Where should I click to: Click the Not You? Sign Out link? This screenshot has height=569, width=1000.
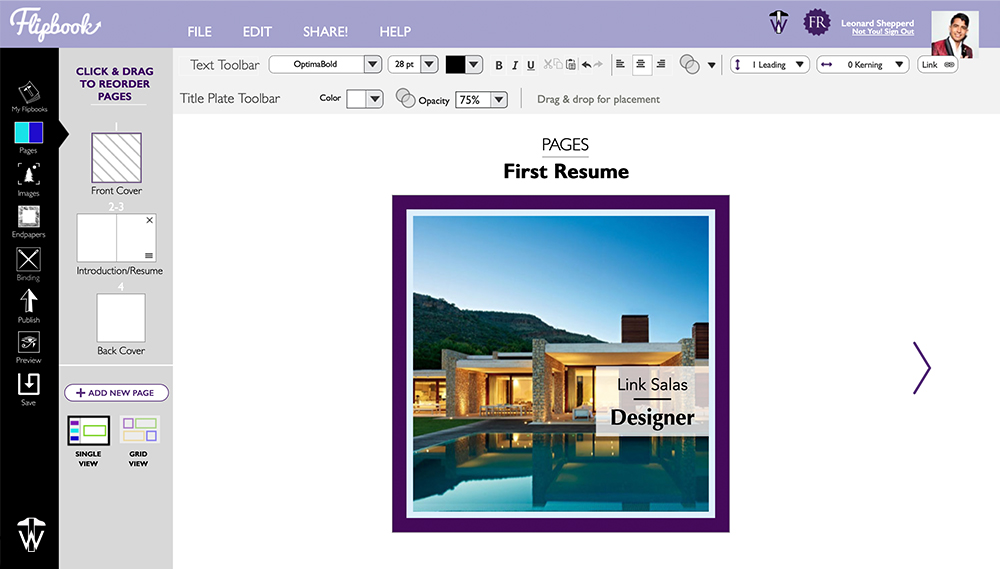(x=883, y=31)
